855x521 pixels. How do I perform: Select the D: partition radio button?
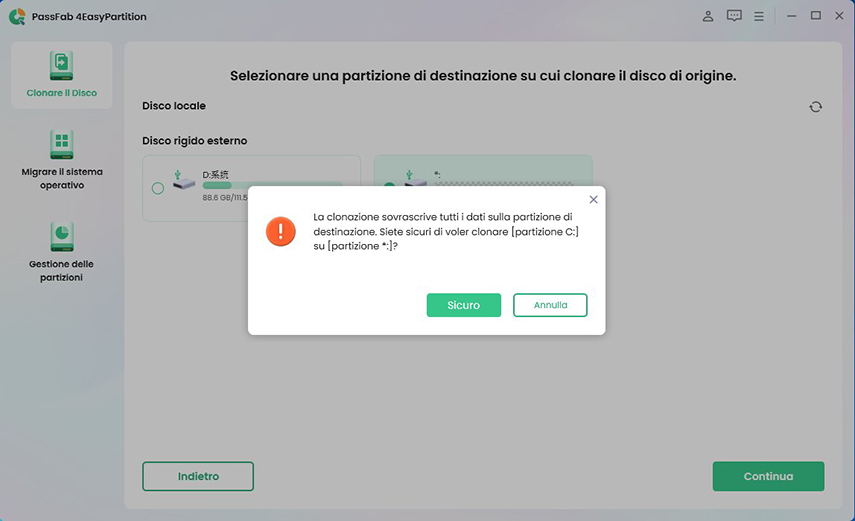[158, 188]
